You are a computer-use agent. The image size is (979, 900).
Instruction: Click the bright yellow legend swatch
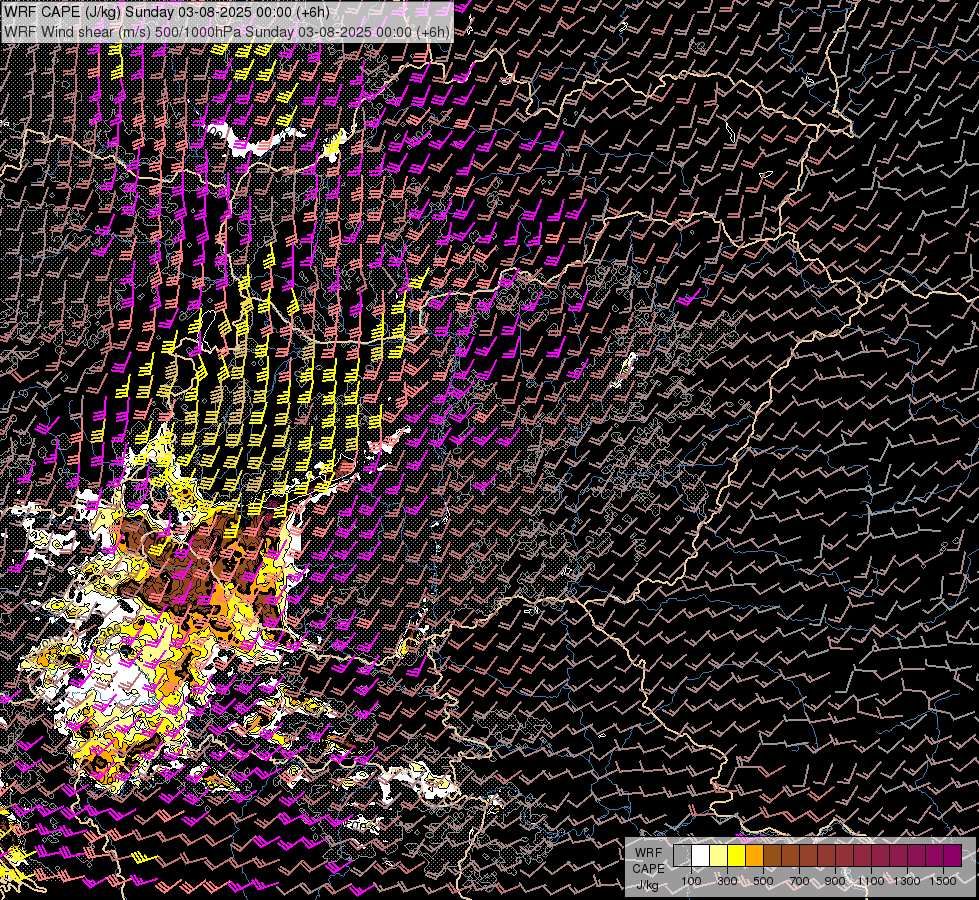737,855
